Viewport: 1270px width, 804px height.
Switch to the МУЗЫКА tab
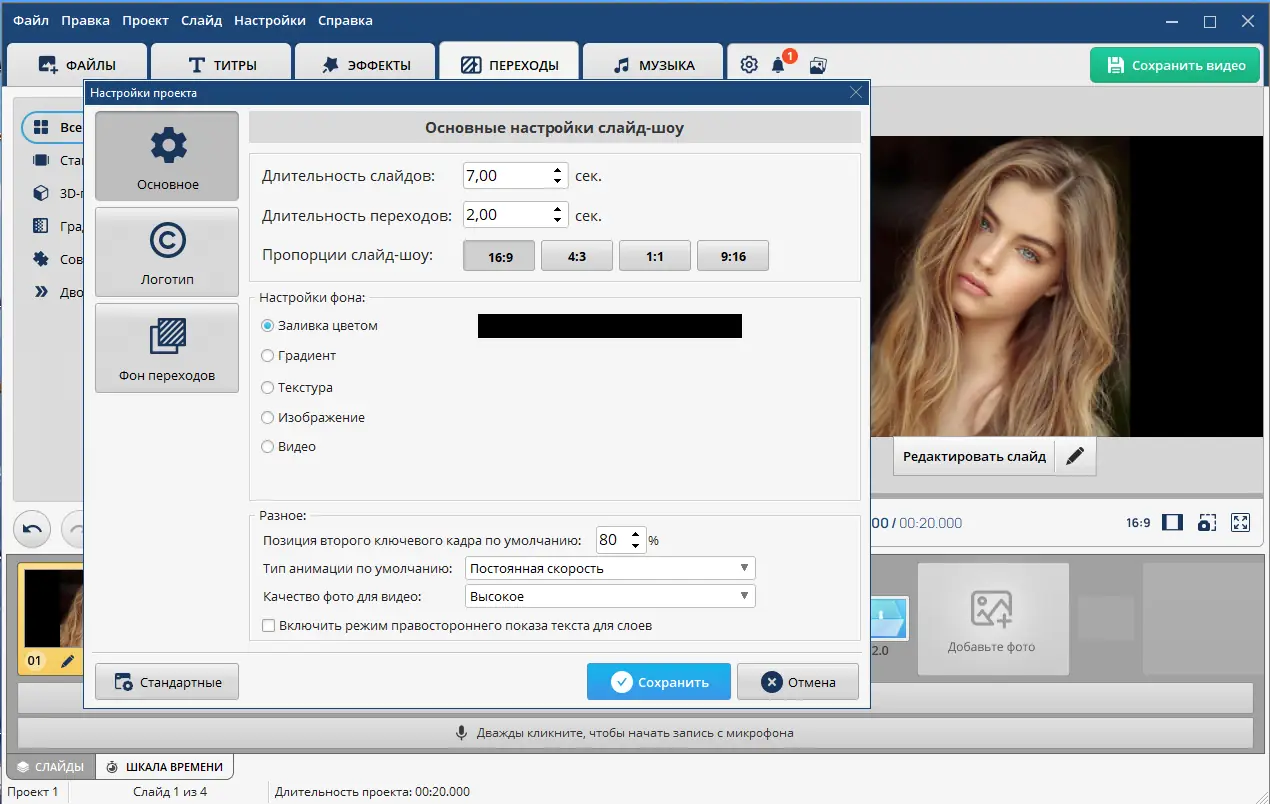tap(653, 65)
